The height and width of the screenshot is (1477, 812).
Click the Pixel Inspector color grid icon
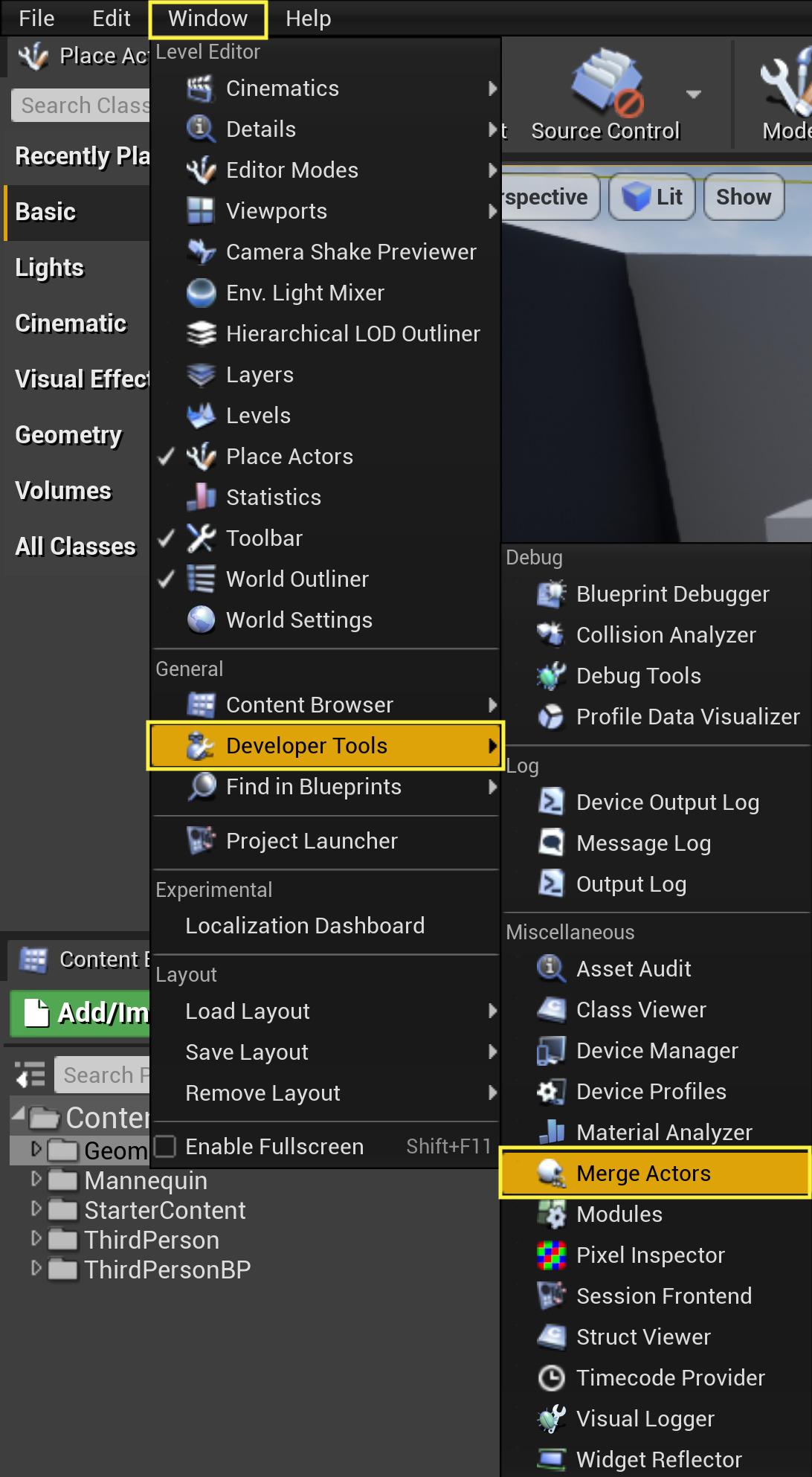tap(551, 1255)
